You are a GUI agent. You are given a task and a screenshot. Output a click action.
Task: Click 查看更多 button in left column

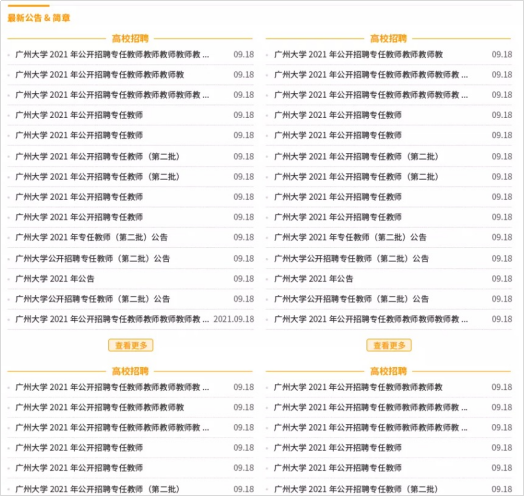point(131,345)
